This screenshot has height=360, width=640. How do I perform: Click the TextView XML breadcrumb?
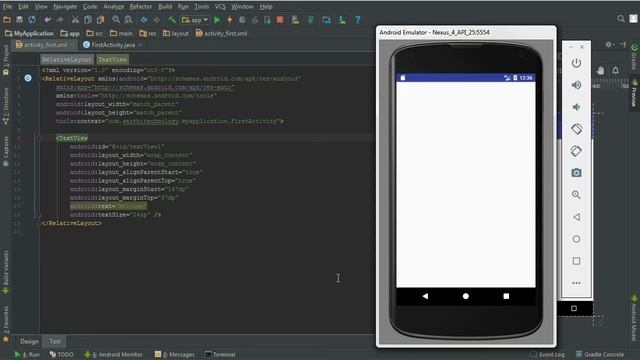(113, 60)
